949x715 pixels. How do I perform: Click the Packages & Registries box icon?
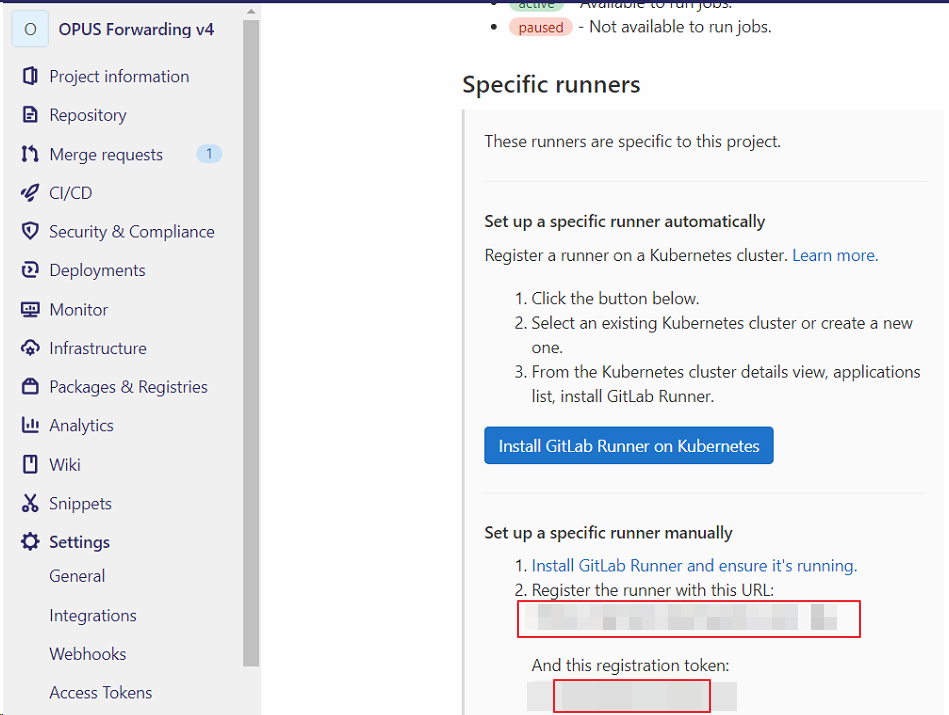[30, 386]
